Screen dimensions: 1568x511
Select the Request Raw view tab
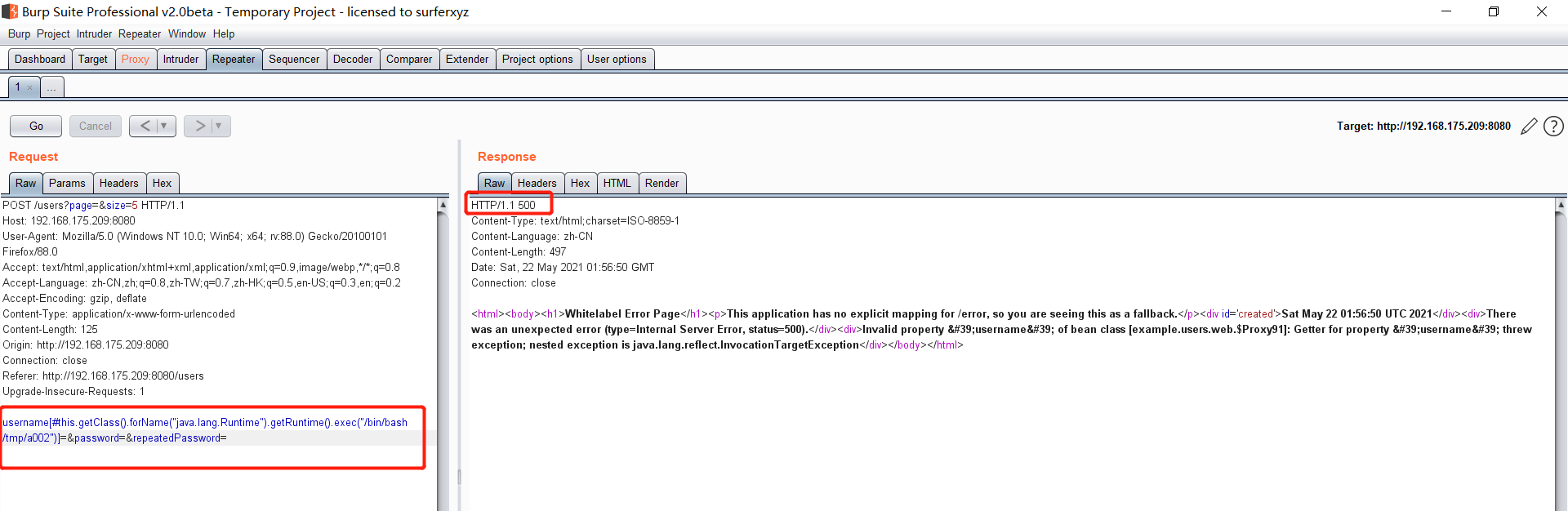pyautogui.click(x=25, y=183)
